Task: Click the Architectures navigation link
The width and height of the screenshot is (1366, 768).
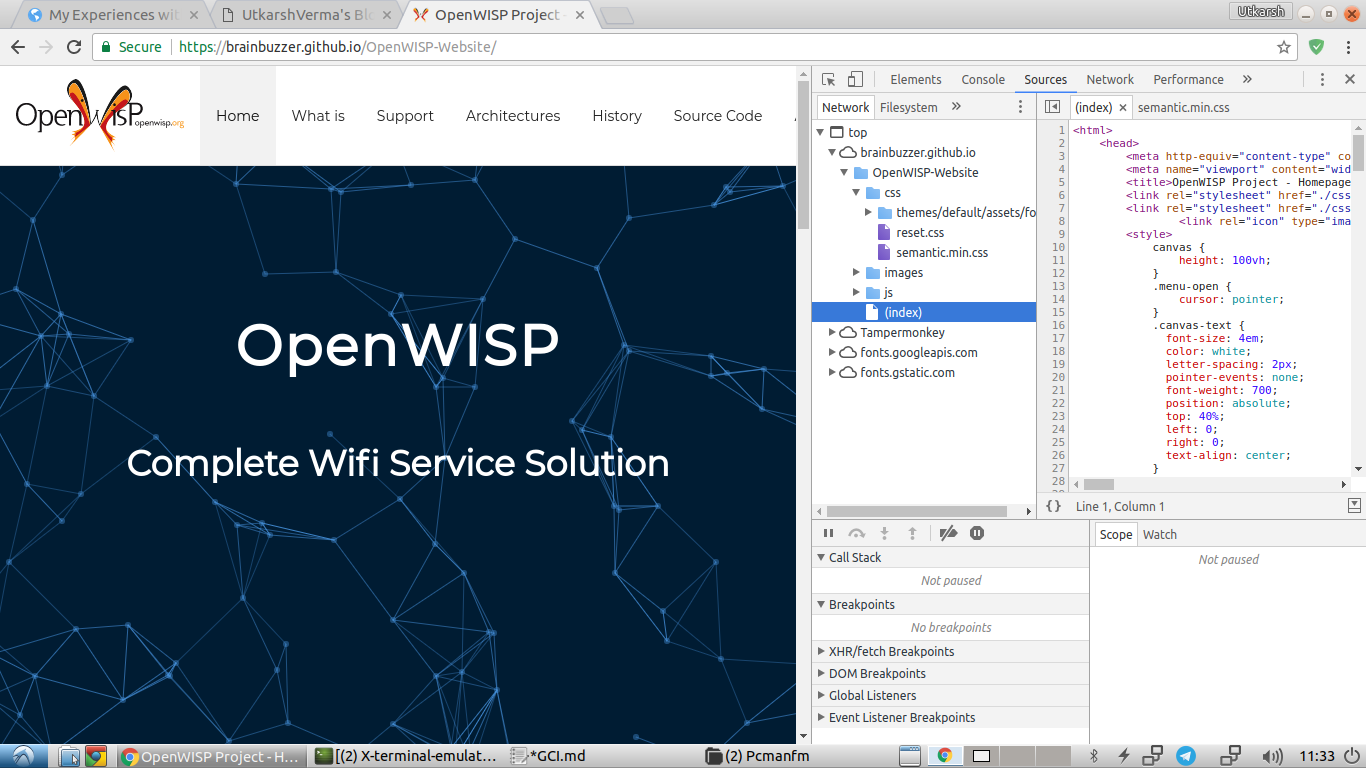Action: click(513, 116)
